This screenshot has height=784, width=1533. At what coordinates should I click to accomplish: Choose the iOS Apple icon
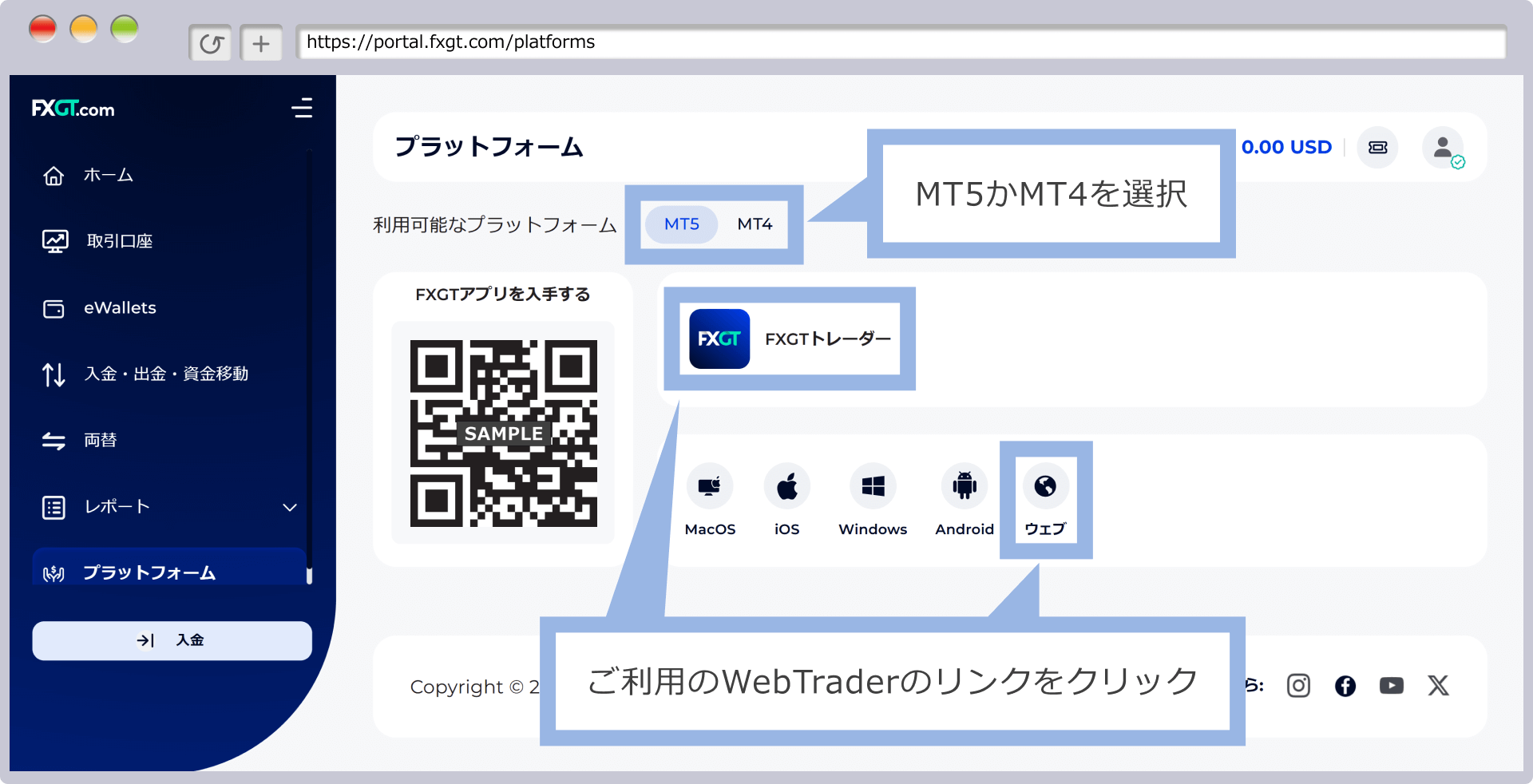[787, 486]
